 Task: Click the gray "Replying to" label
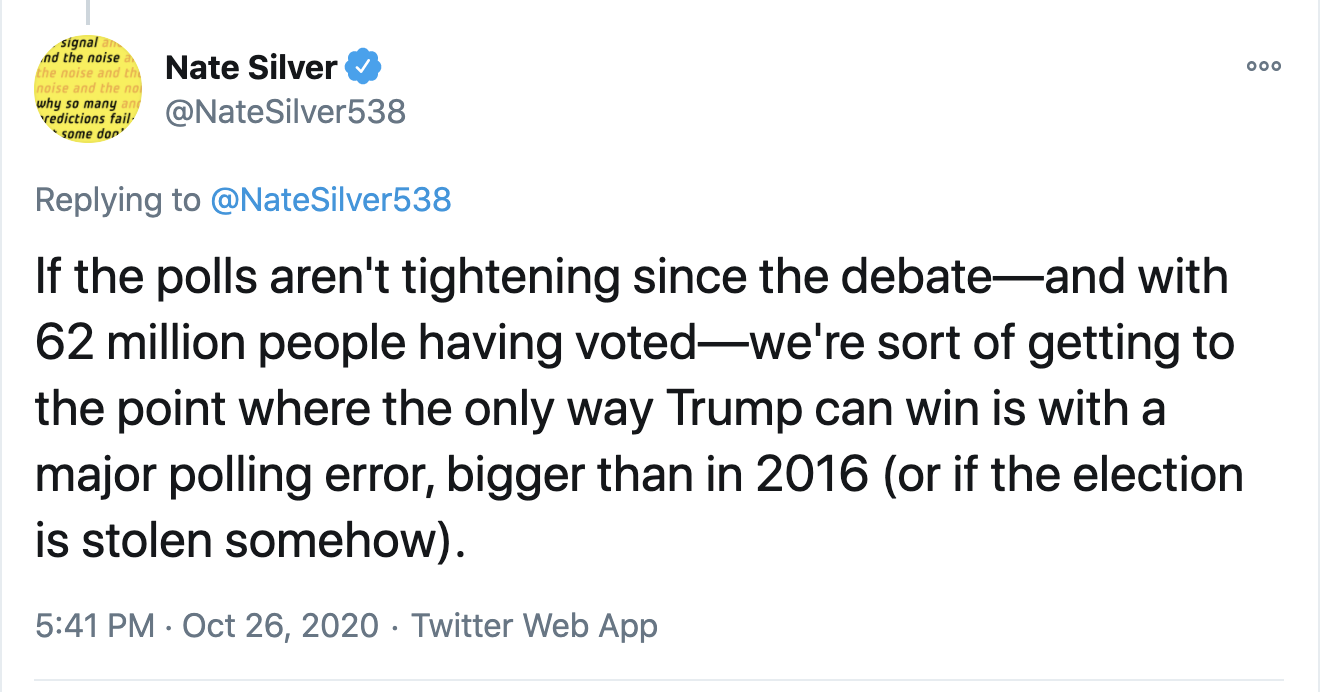(x=118, y=200)
